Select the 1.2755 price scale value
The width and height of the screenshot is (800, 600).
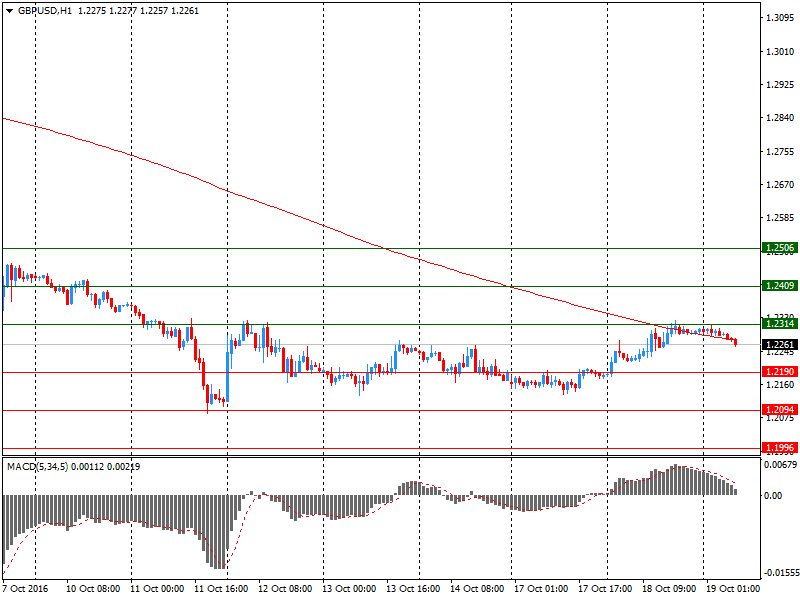pos(780,152)
